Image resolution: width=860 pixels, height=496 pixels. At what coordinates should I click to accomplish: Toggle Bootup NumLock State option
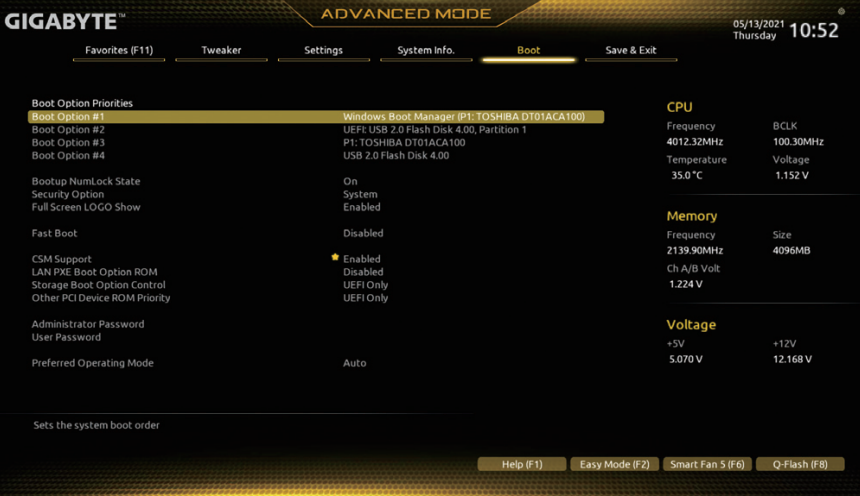[350, 181]
